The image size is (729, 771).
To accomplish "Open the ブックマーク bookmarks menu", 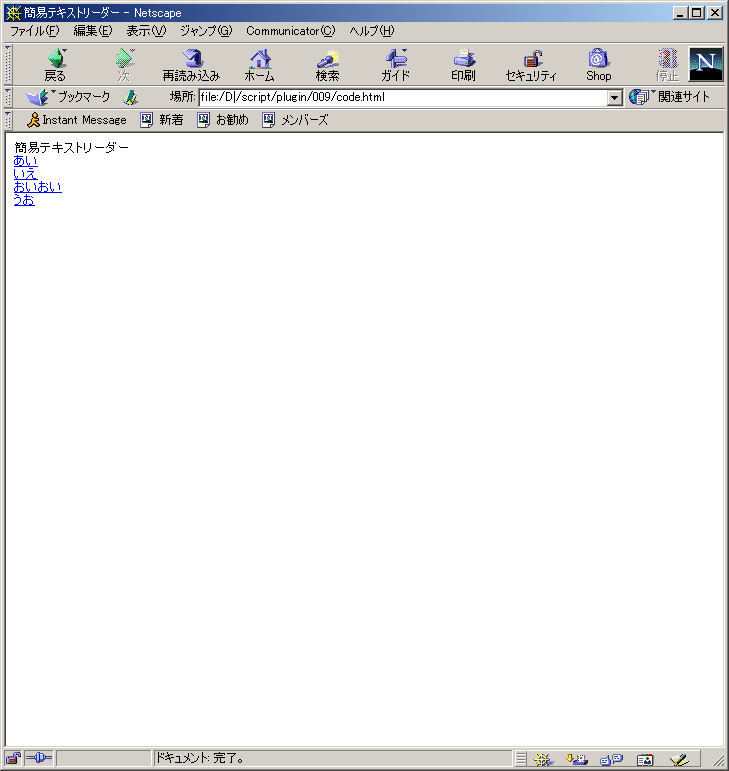I will (x=68, y=97).
